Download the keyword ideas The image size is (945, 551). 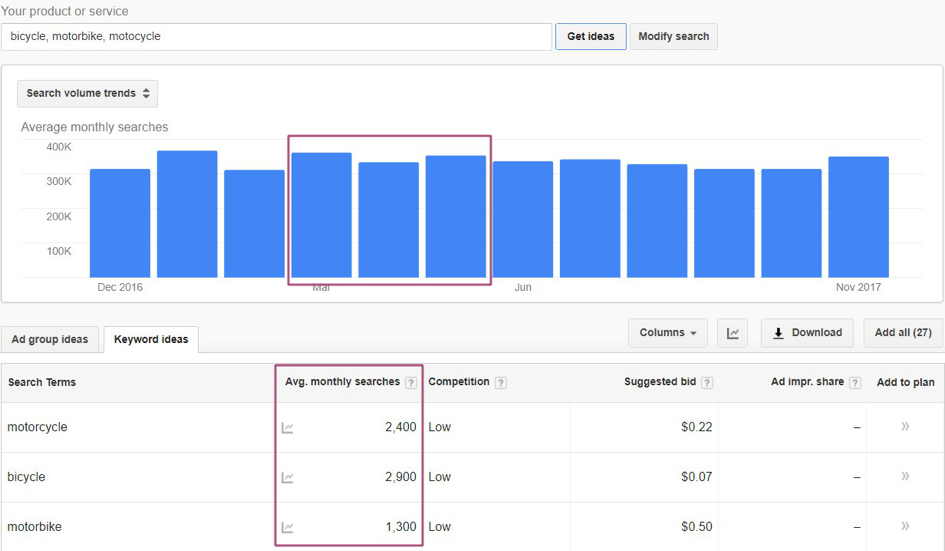point(807,333)
